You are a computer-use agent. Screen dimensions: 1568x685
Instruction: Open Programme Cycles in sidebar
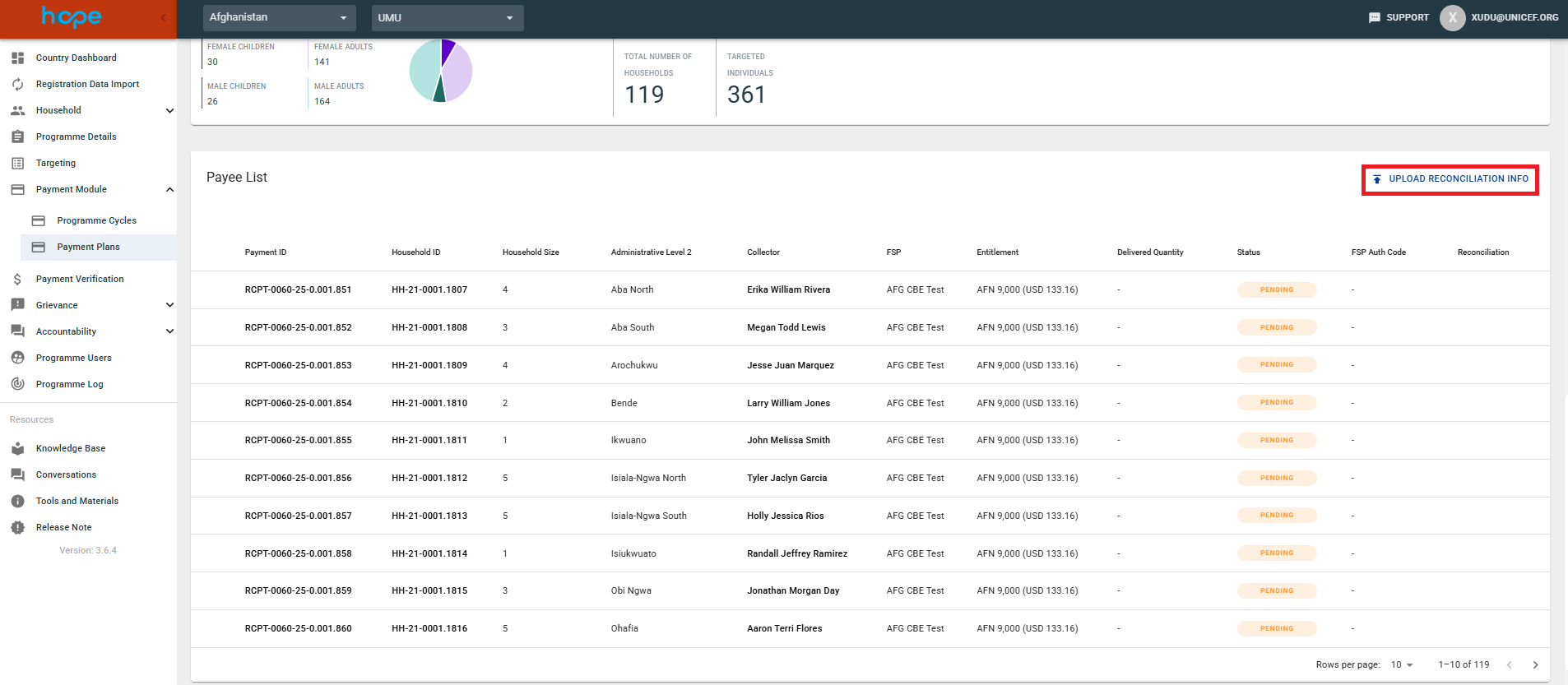point(96,220)
